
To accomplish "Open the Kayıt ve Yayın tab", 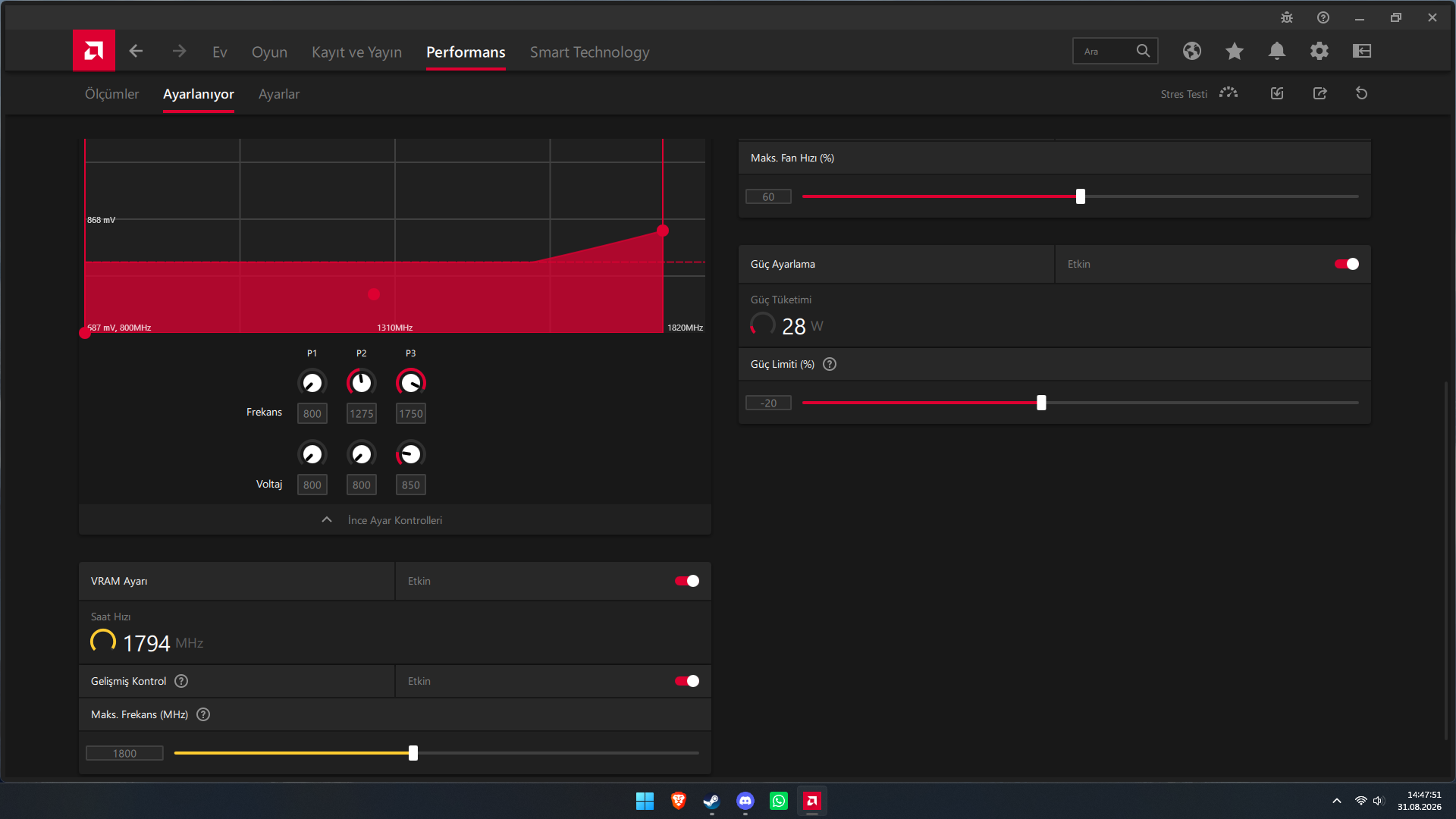I will pos(356,52).
